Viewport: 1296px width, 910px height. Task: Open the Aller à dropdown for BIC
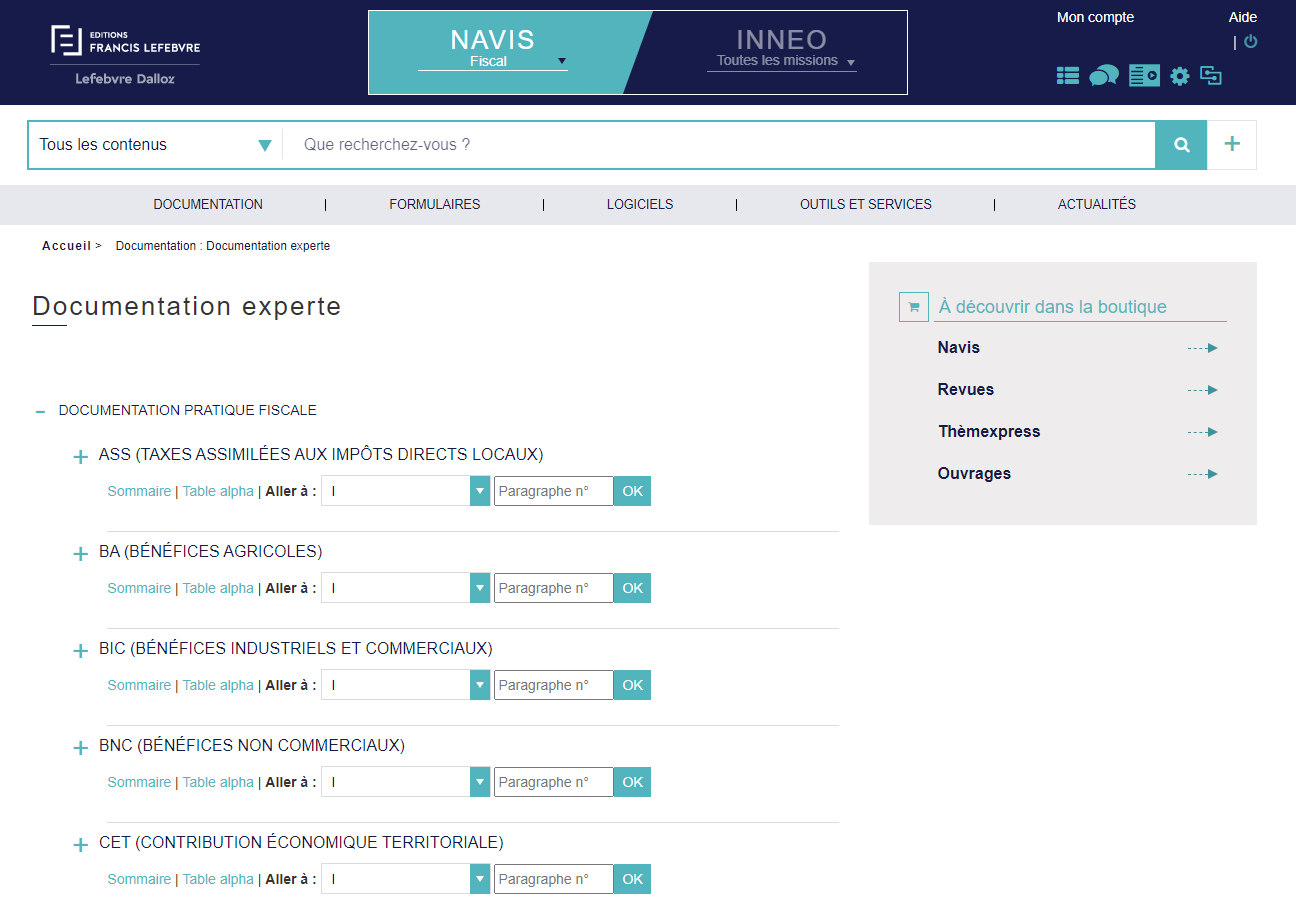pyautogui.click(x=406, y=685)
